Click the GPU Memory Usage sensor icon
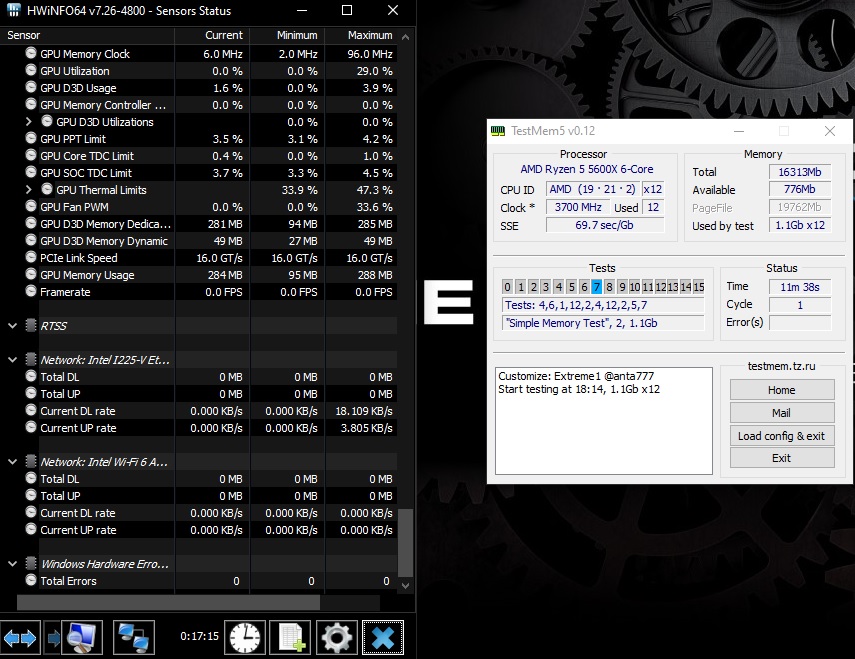 click(31, 275)
